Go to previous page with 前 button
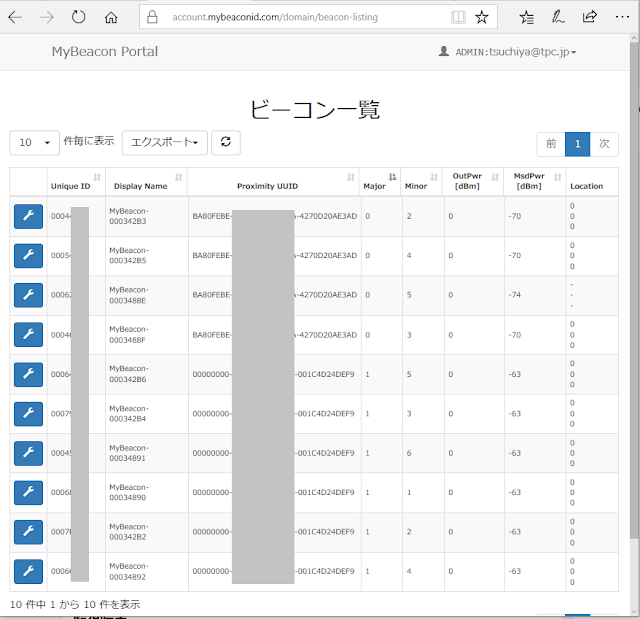The width and height of the screenshot is (640, 619). [x=551, y=144]
